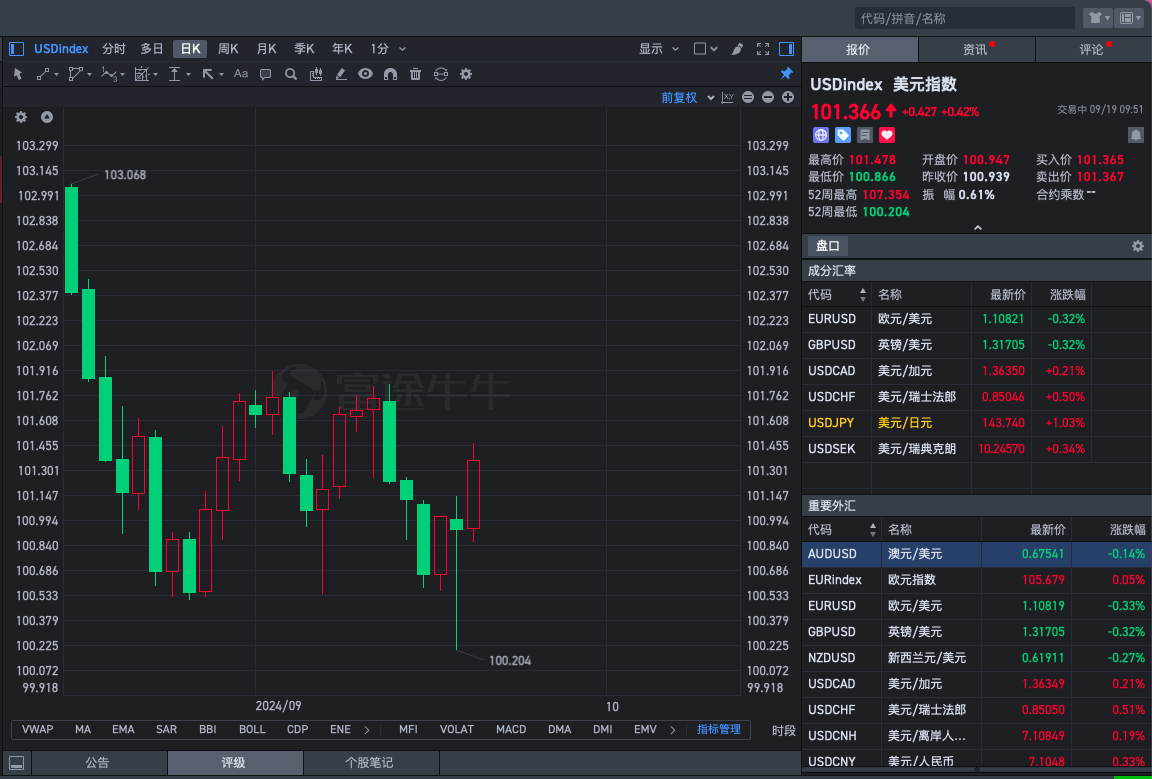Click the sync drawings icon
The image size is (1152, 779).
[440, 73]
